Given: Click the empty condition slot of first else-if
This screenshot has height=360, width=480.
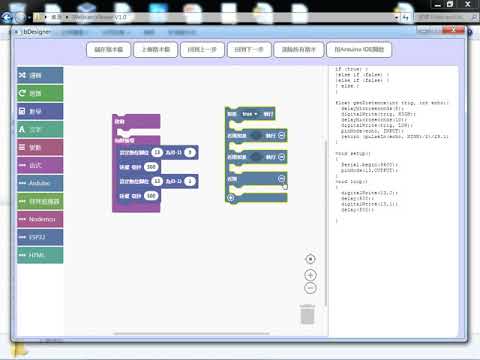Looking at the screenshot, I should tap(256, 136).
